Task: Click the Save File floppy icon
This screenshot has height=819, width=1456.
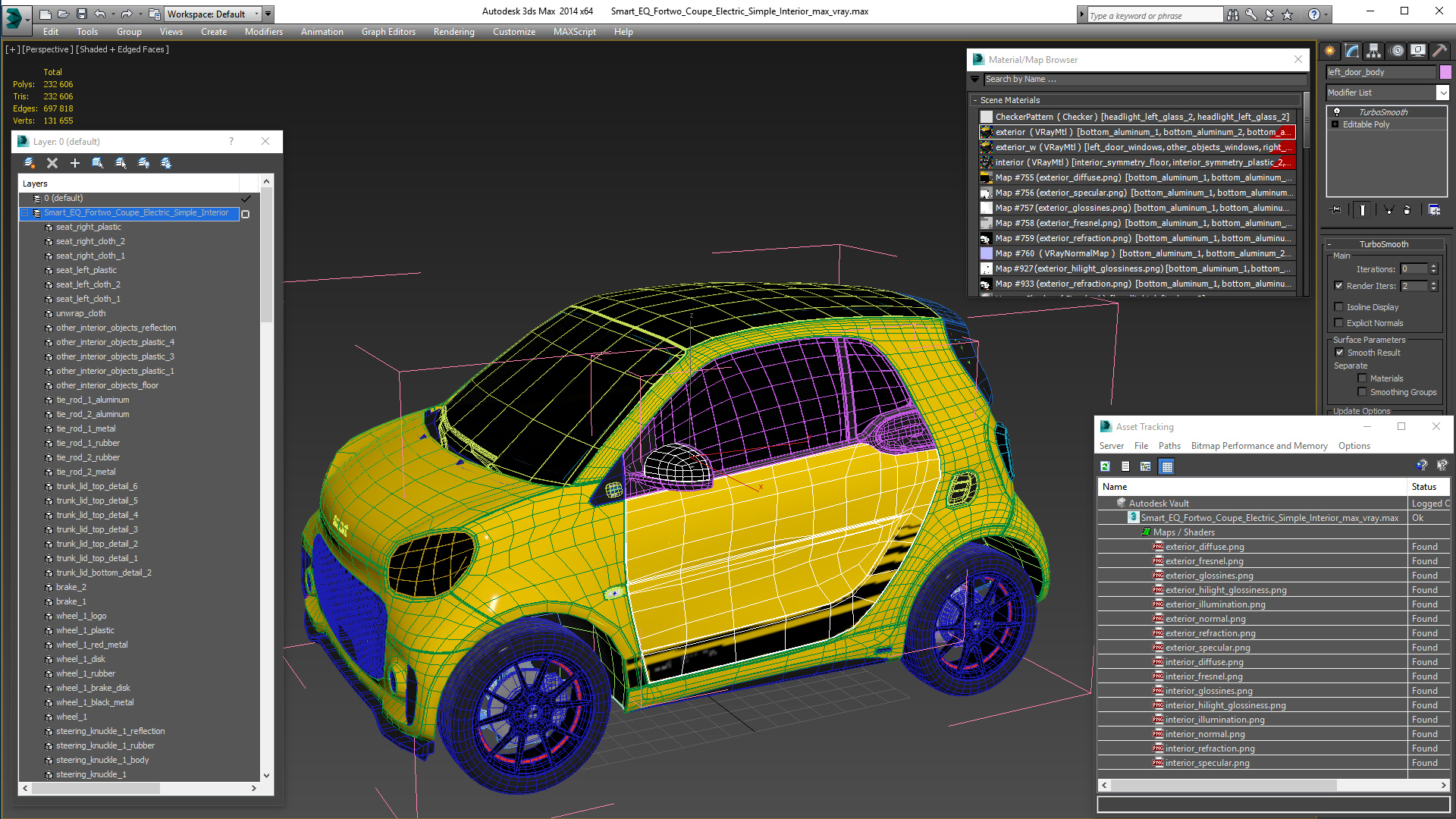Action: coord(82,14)
